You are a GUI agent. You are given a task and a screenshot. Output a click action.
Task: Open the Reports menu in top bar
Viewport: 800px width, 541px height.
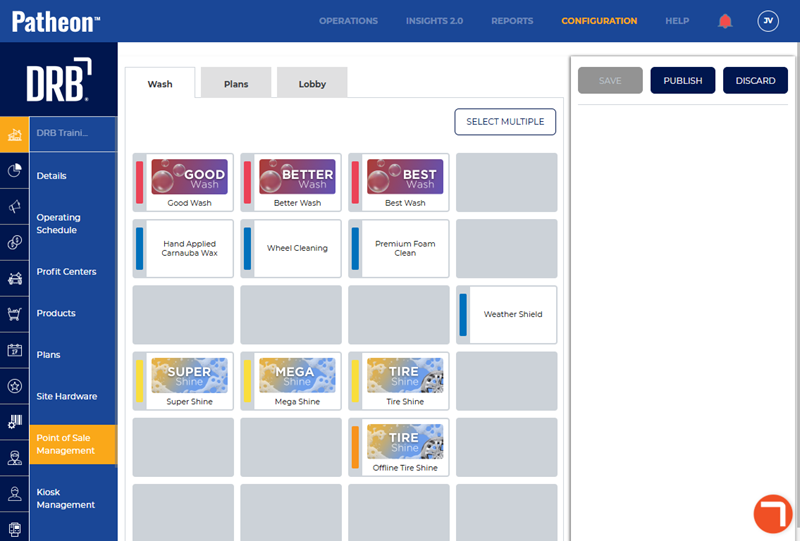pos(512,21)
